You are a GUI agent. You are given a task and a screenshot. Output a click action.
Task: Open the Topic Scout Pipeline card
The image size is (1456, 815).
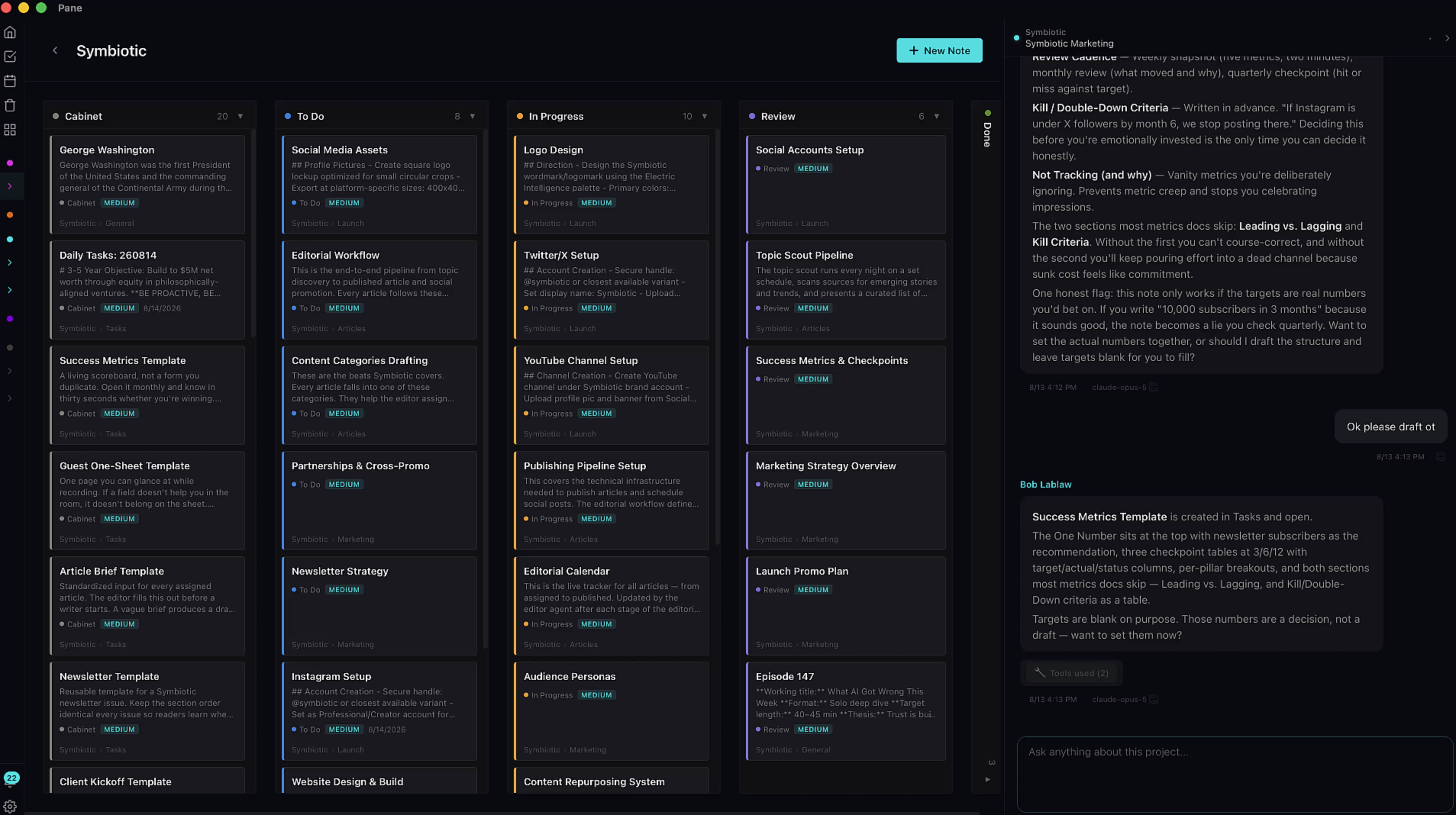click(x=846, y=290)
